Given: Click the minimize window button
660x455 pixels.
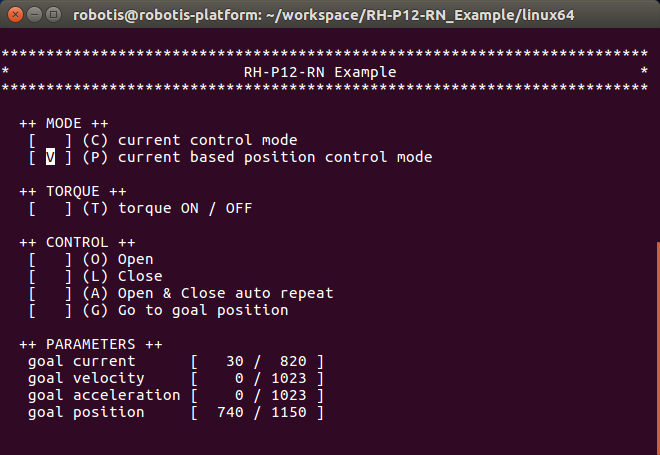Looking at the screenshot, I should click(33, 15).
